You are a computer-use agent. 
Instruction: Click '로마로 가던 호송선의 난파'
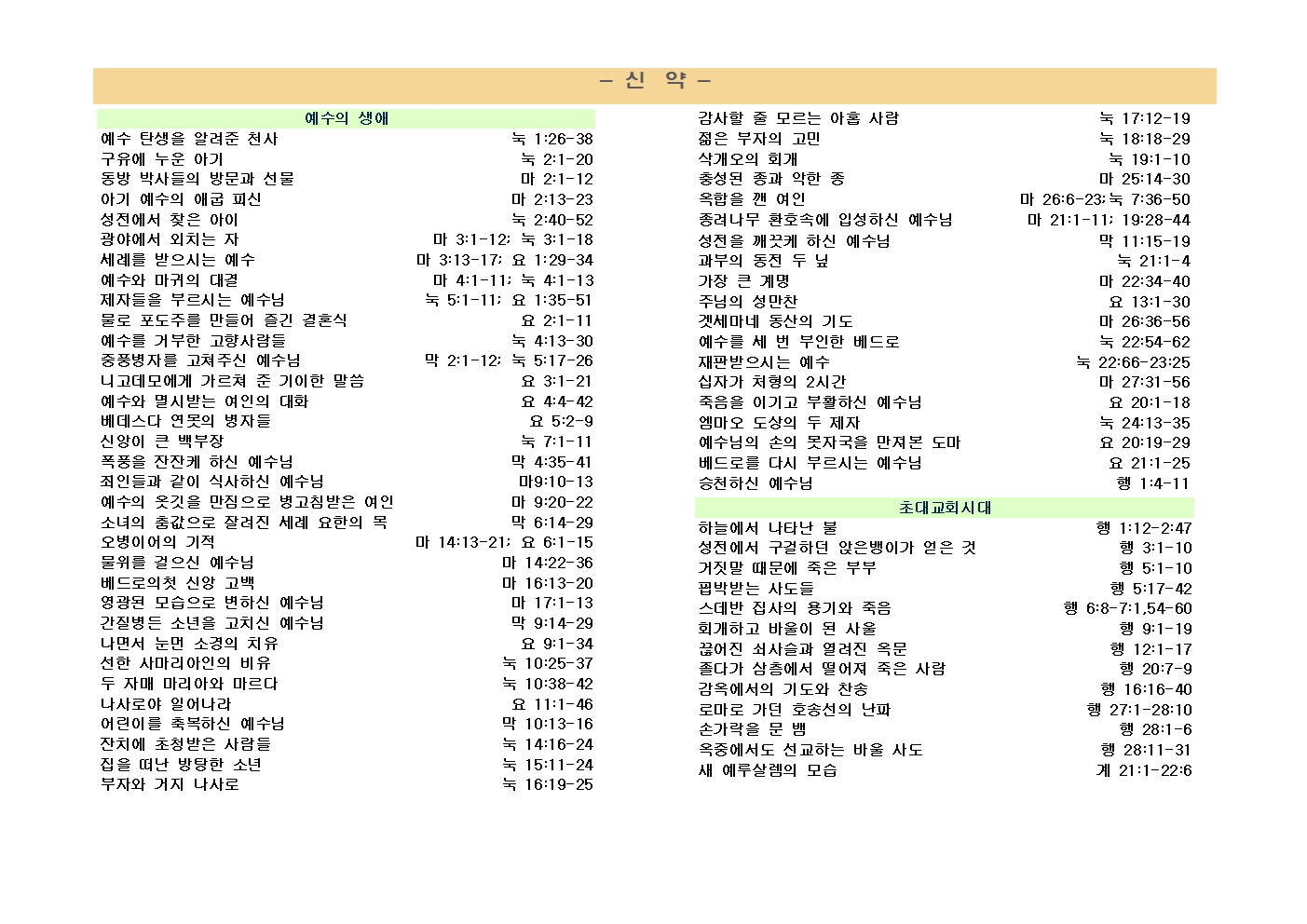click(795, 710)
